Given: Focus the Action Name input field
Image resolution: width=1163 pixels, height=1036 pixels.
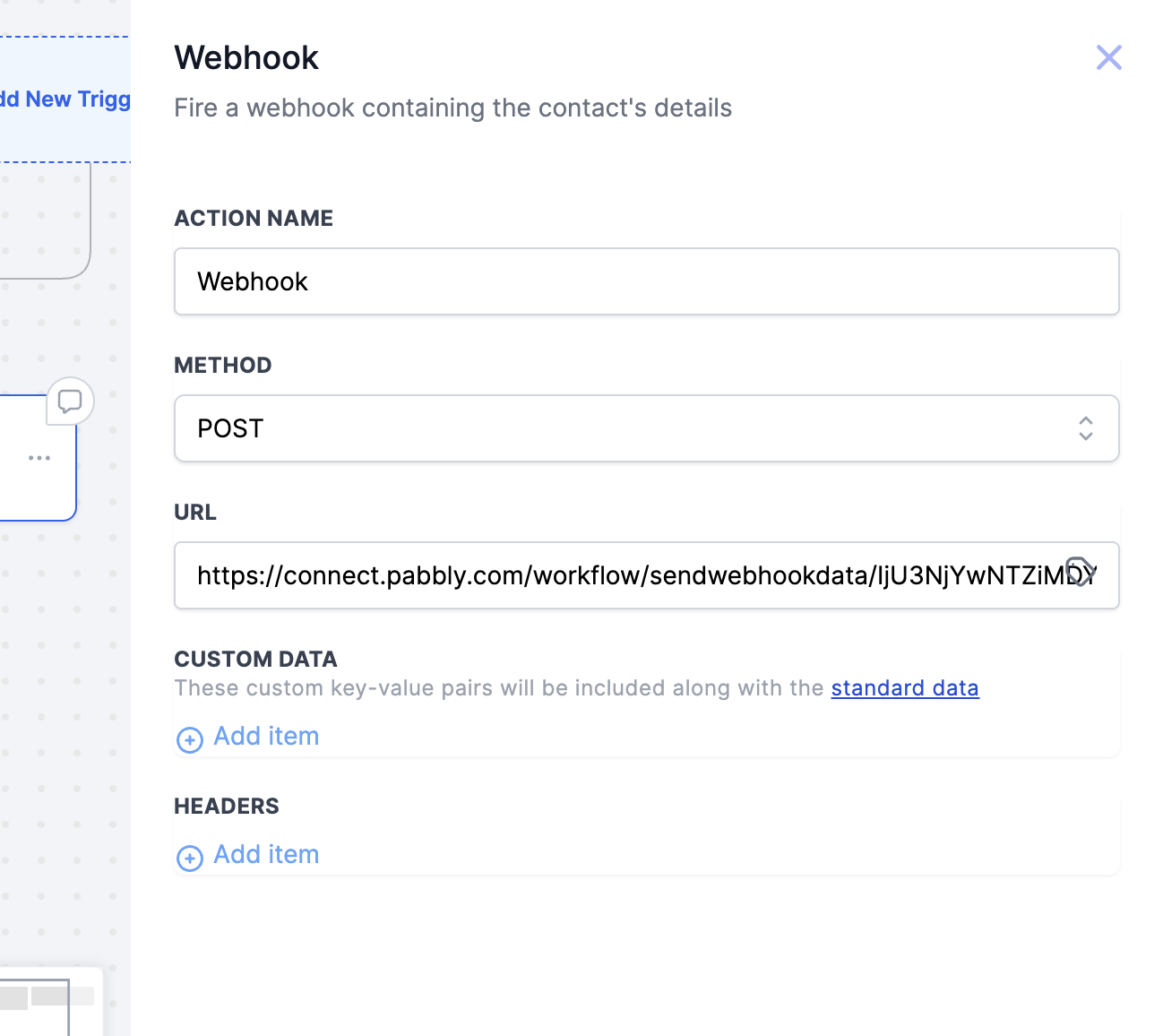Looking at the screenshot, I should pyautogui.click(x=646, y=281).
